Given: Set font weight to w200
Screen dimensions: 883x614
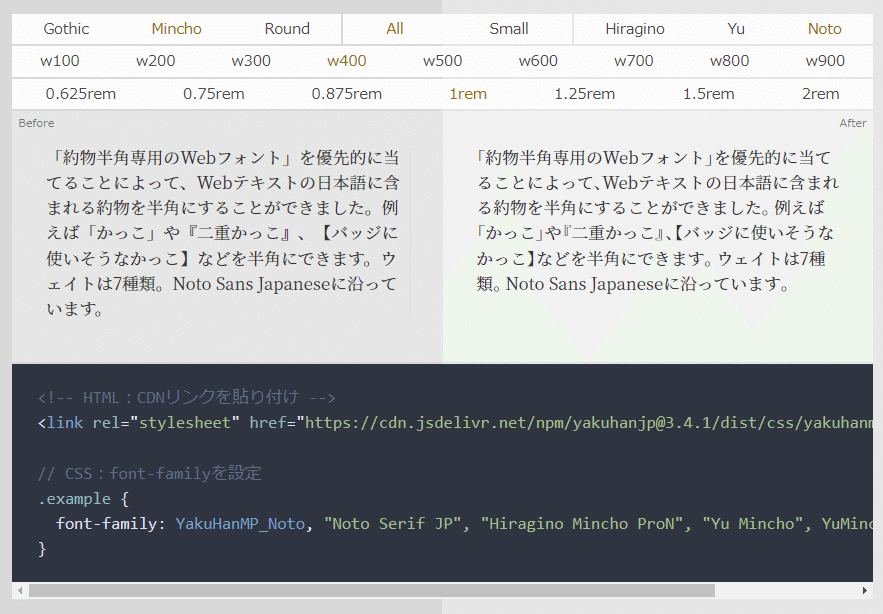Looking at the screenshot, I should coord(155,61).
